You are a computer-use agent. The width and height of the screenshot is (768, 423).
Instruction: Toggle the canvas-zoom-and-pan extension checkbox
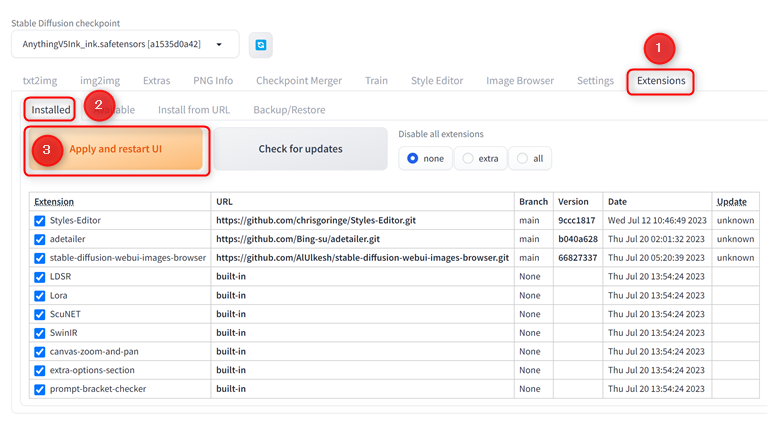click(x=40, y=351)
